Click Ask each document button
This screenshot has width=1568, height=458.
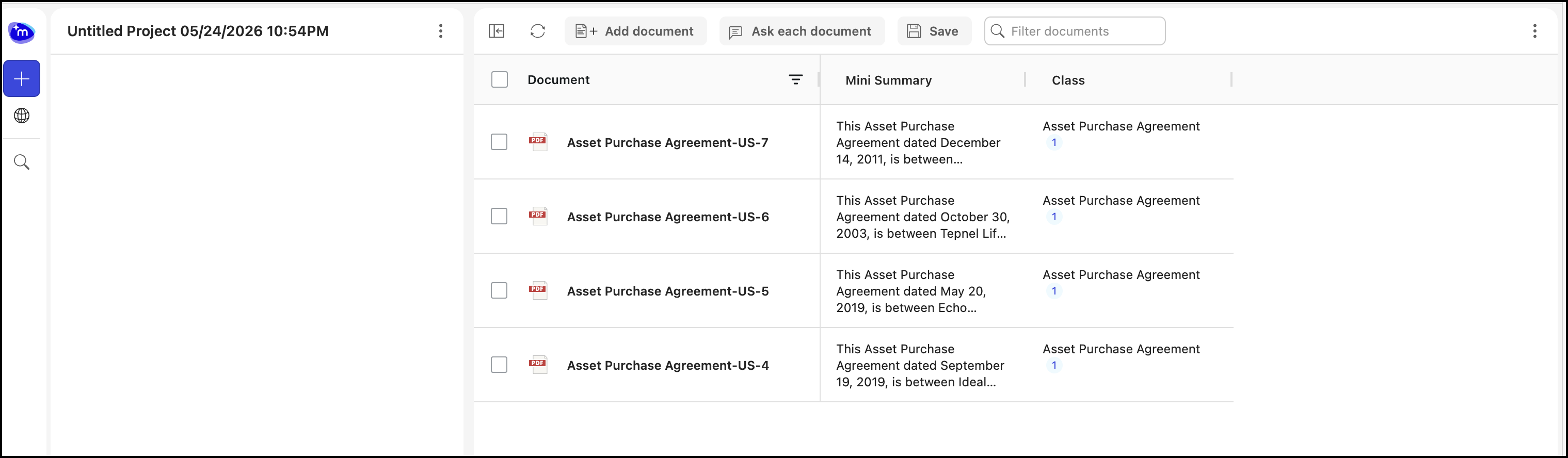[x=802, y=31]
